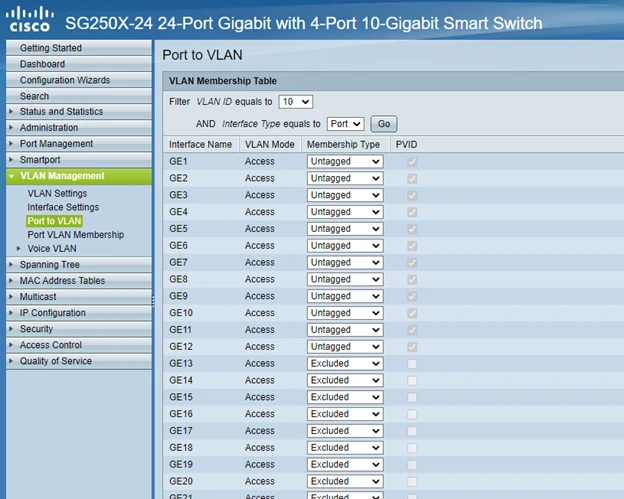Click the GE19 interface name
The image size is (624, 499).
tap(181, 464)
